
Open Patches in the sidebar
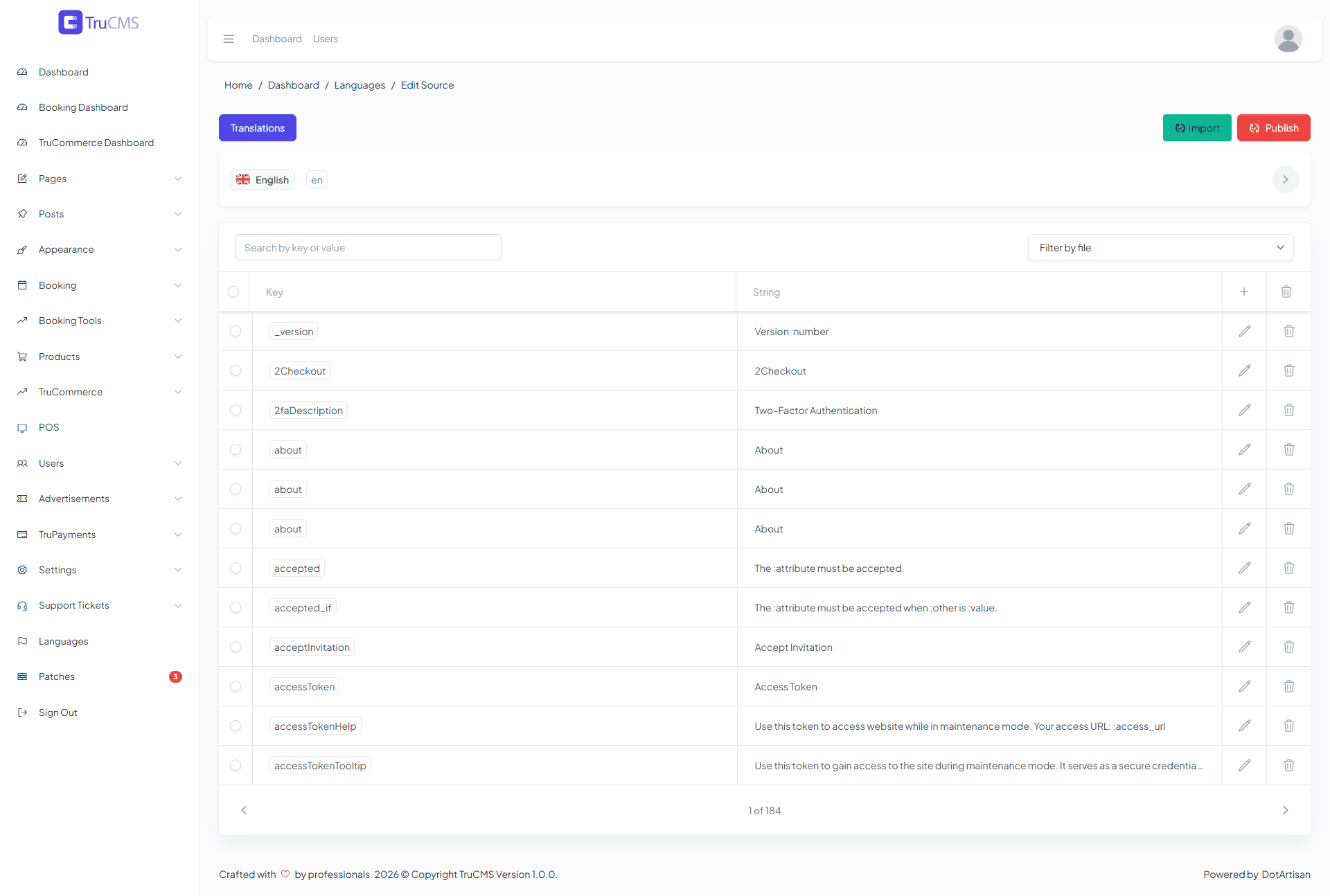pyautogui.click(x=57, y=677)
